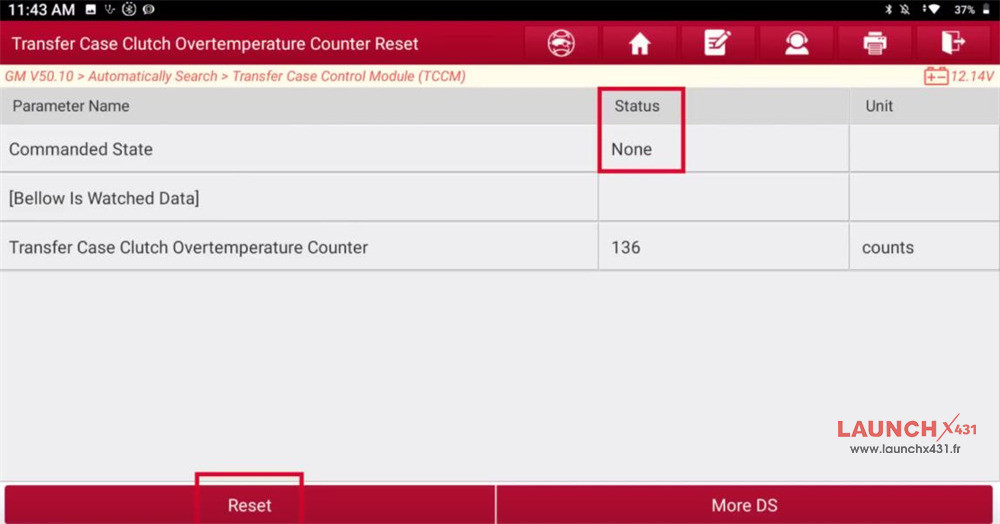
Task: Tap the chat bubble notification icon
Action: click(x=149, y=10)
